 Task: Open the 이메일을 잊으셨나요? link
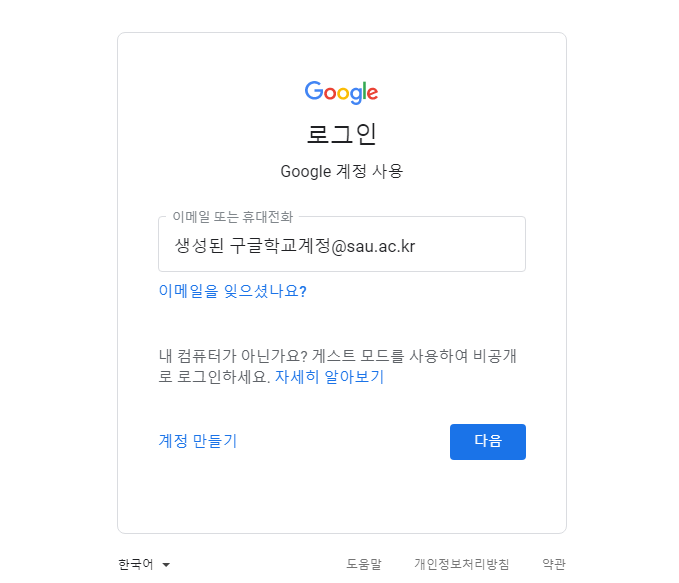tap(233, 291)
